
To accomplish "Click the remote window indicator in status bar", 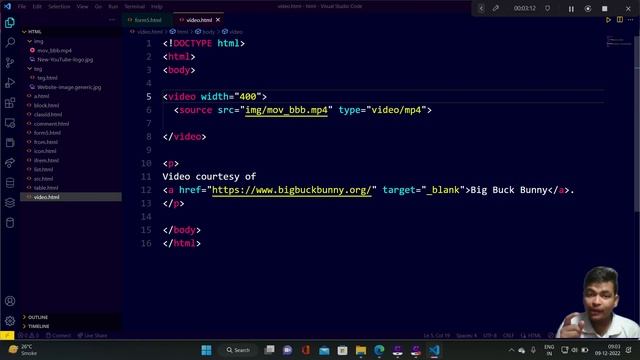I will 7,336.
